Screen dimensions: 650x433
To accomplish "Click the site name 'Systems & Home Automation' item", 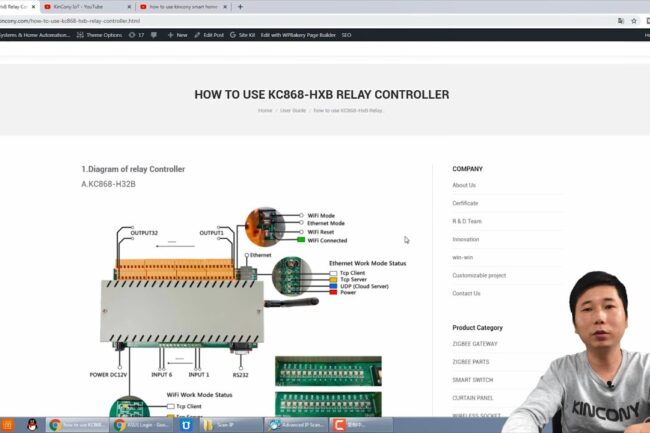I will (x=35, y=35).
